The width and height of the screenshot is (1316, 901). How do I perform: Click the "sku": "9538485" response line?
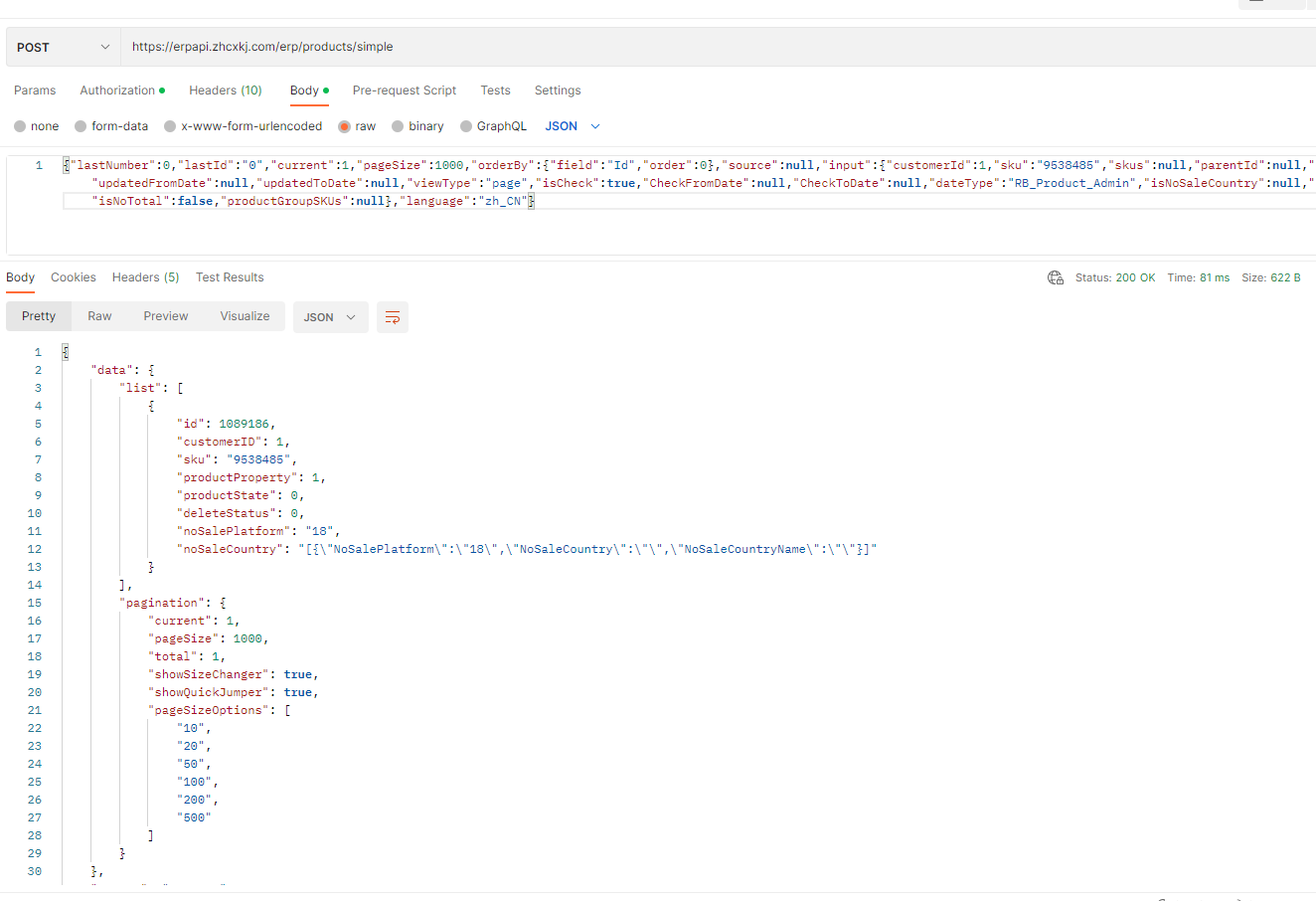[237, 459]
